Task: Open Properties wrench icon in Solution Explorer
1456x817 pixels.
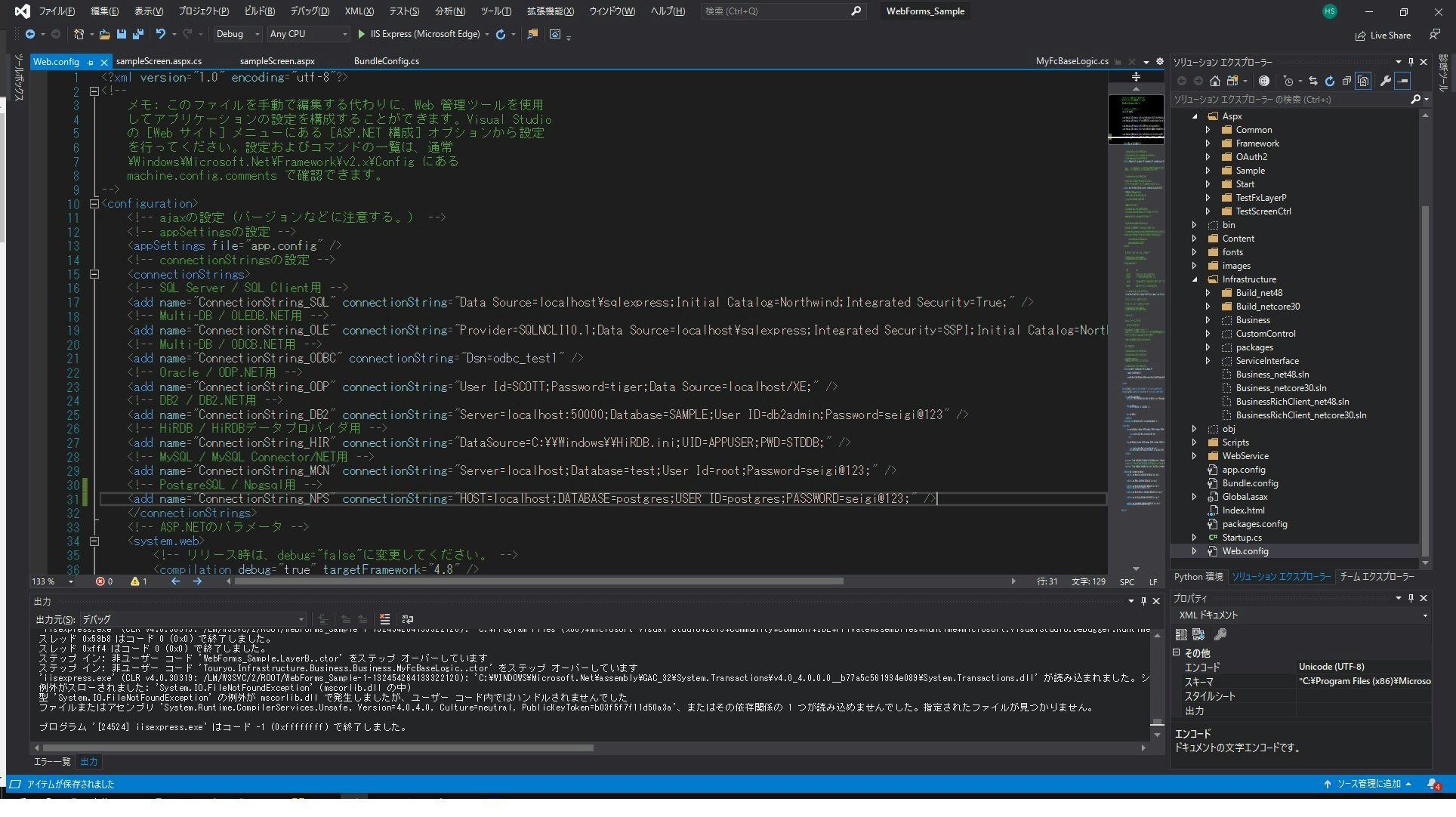Action: 1385,81
